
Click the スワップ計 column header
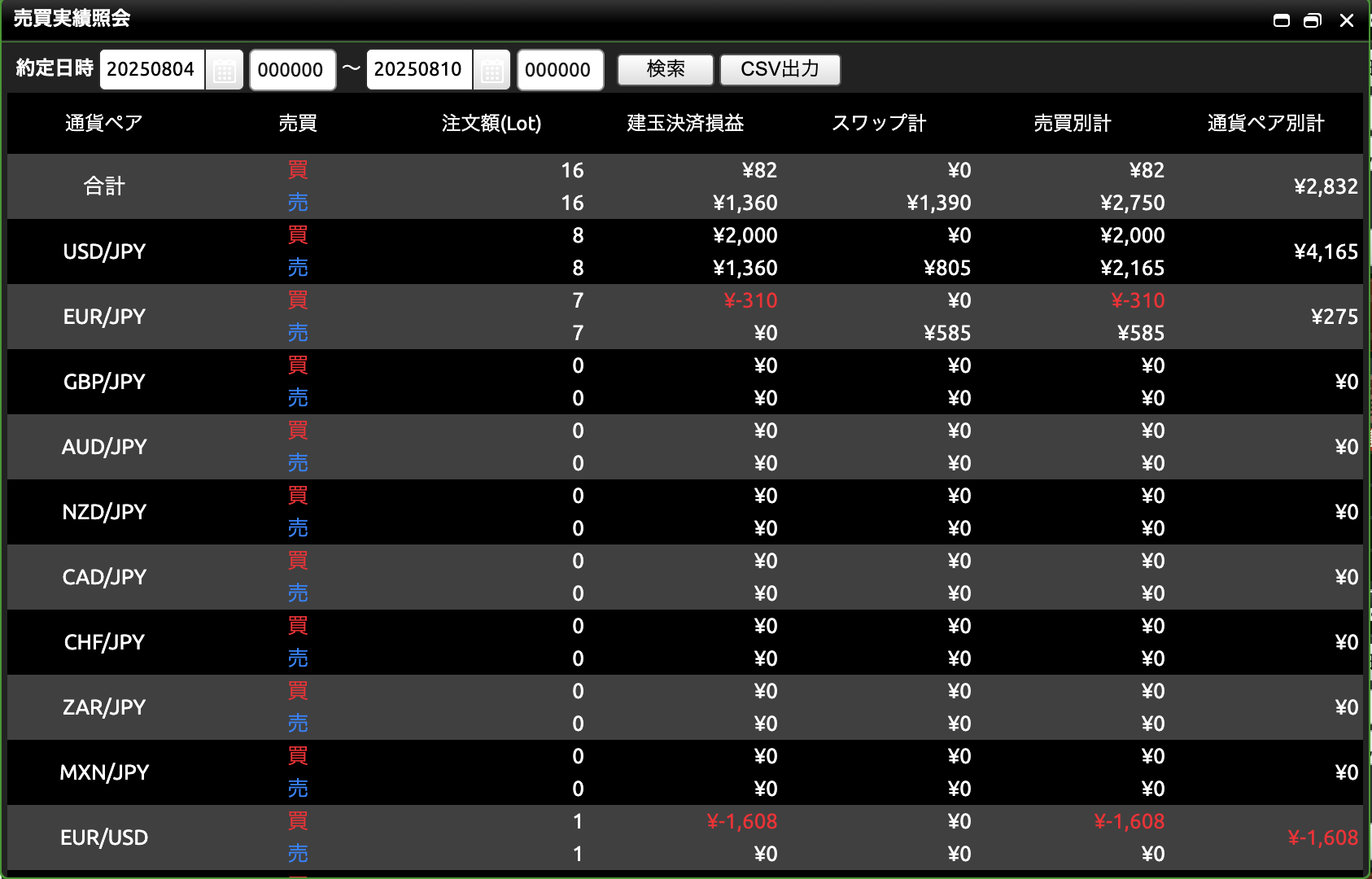pos(879,123)
